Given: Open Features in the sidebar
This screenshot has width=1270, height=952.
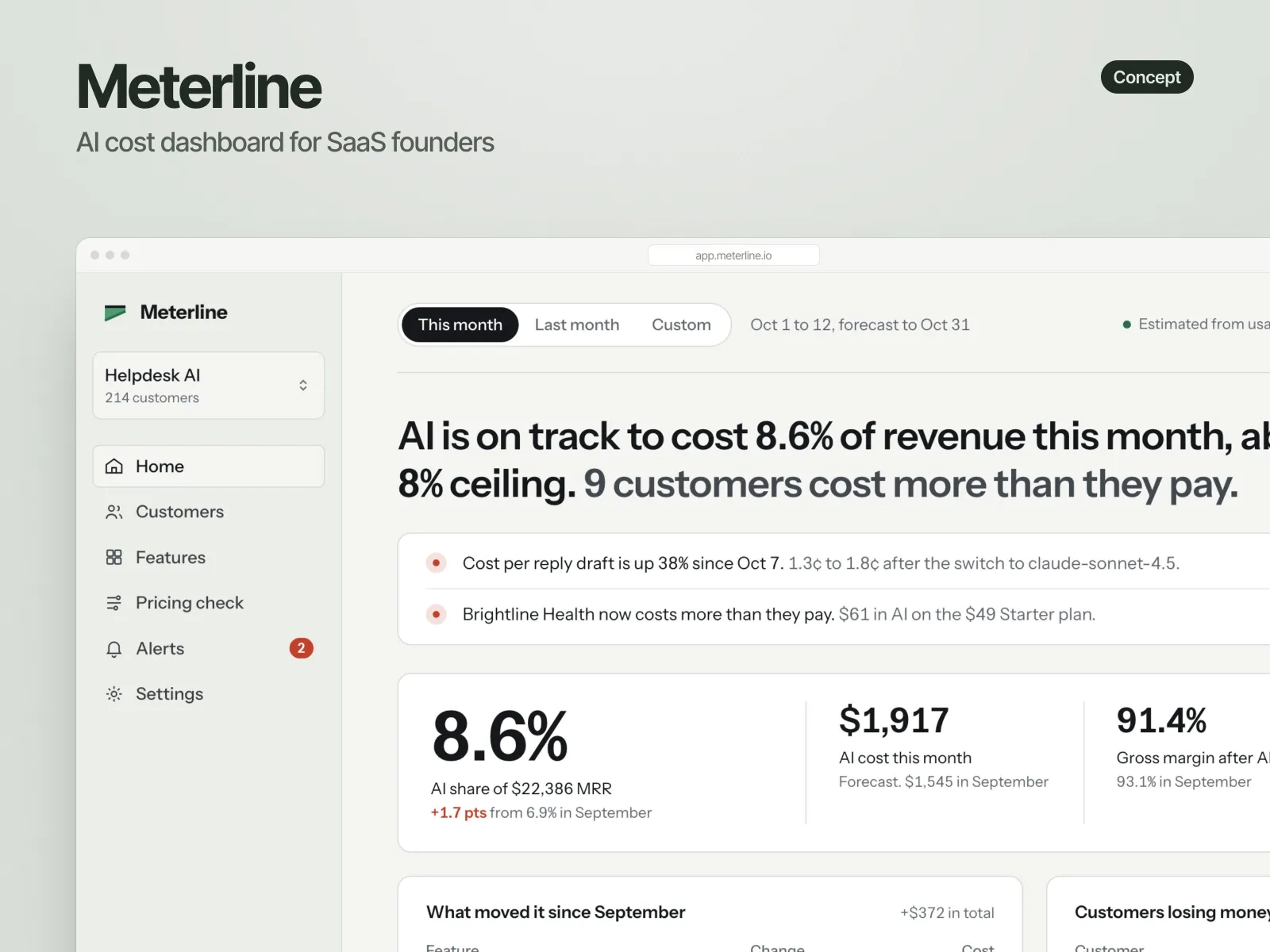Looking at the screenshot, I should tap(209, 557).
